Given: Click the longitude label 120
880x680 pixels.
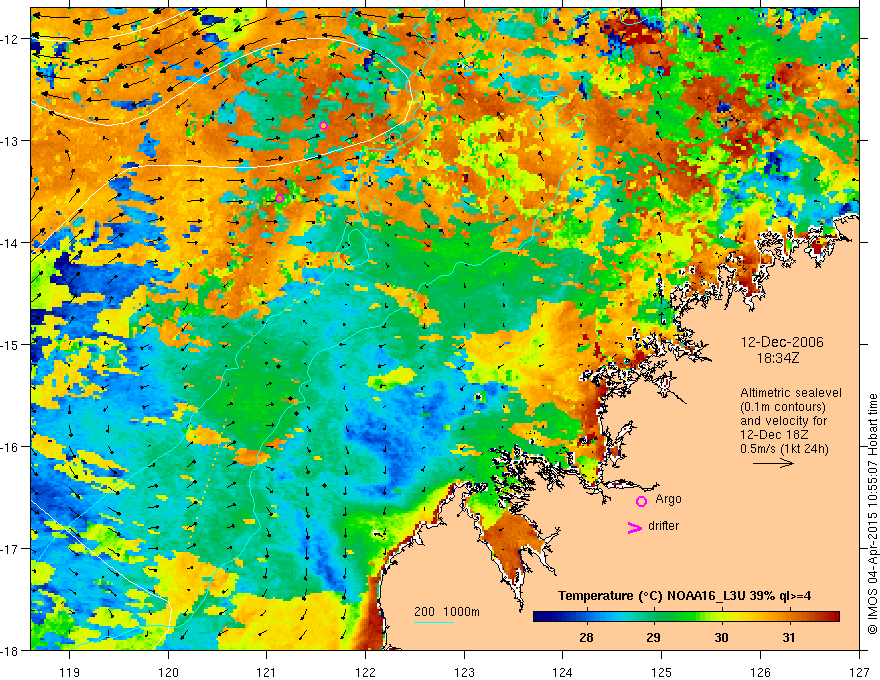Looking at the screenshot, I should point(168,672).
